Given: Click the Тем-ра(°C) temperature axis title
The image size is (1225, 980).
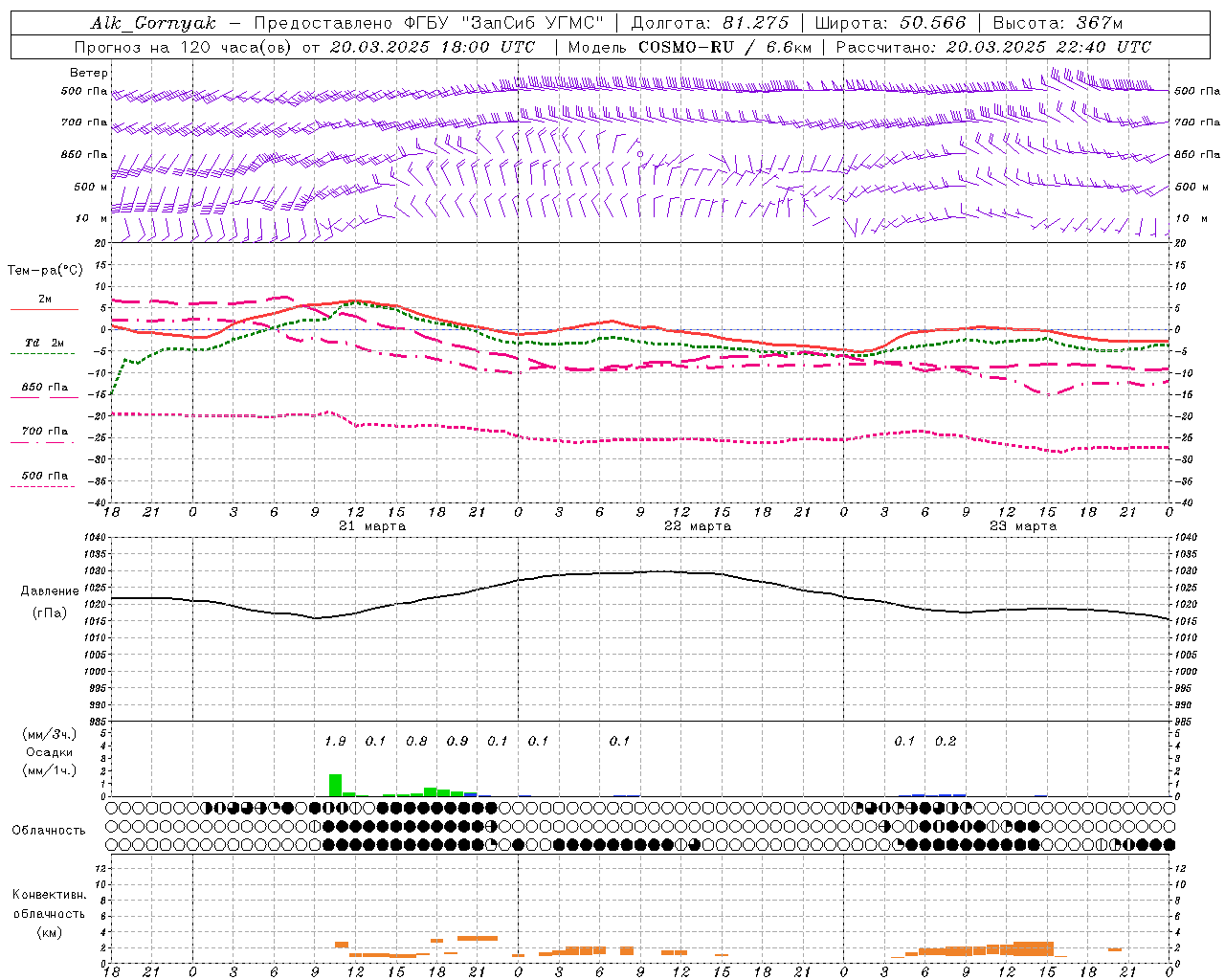Looking at the screenshot, I should point(45,271).
